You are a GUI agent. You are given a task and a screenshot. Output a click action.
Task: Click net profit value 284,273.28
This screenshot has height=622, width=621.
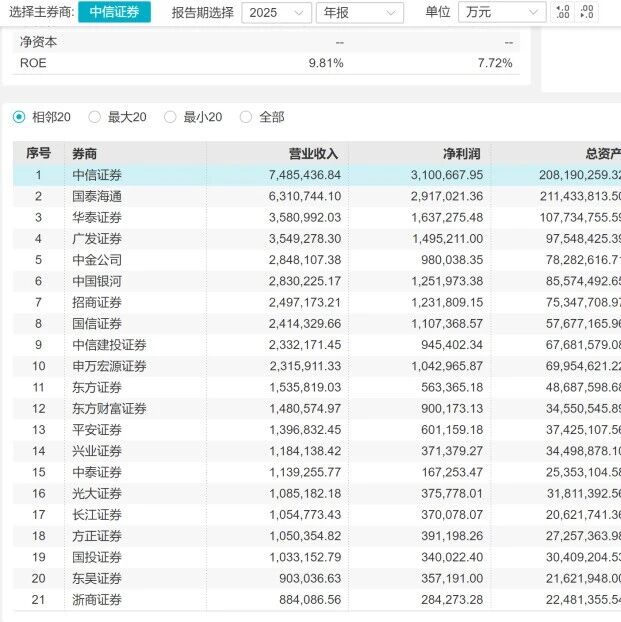(x=452, y=599)
